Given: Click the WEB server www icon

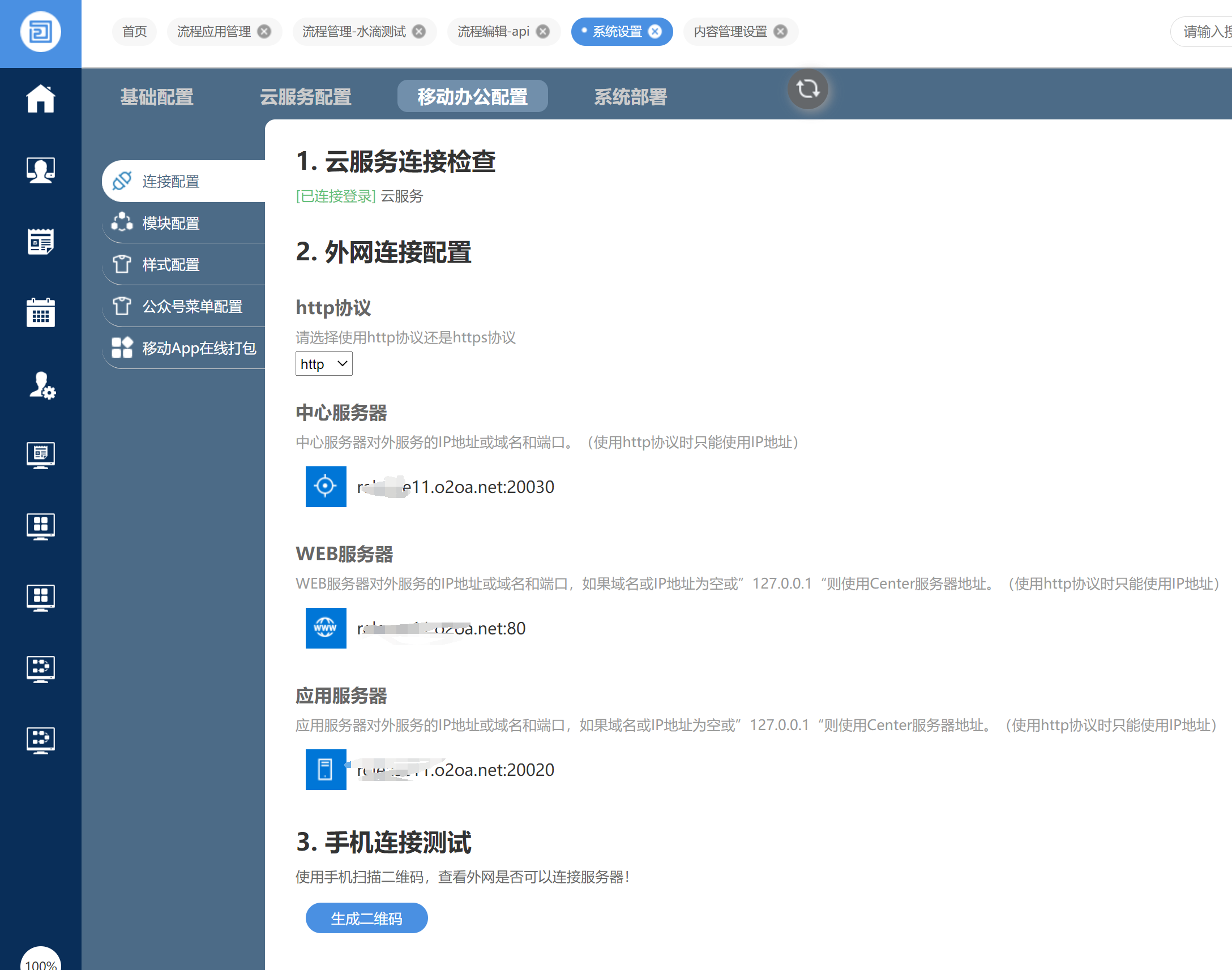Looking at the screenshot, I should (x=326, y=628).
